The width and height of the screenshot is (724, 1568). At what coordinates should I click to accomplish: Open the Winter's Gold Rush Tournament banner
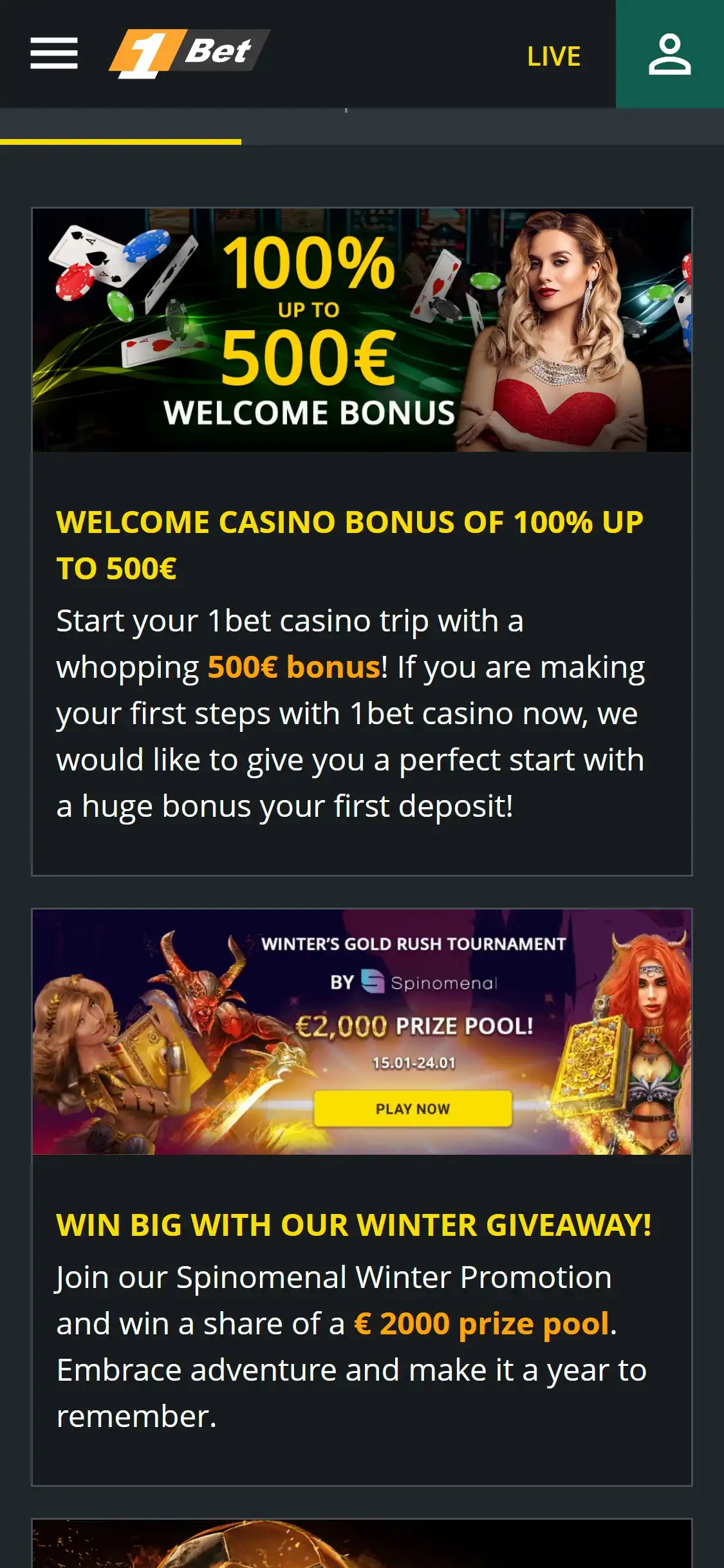(x=362, y=1032)
